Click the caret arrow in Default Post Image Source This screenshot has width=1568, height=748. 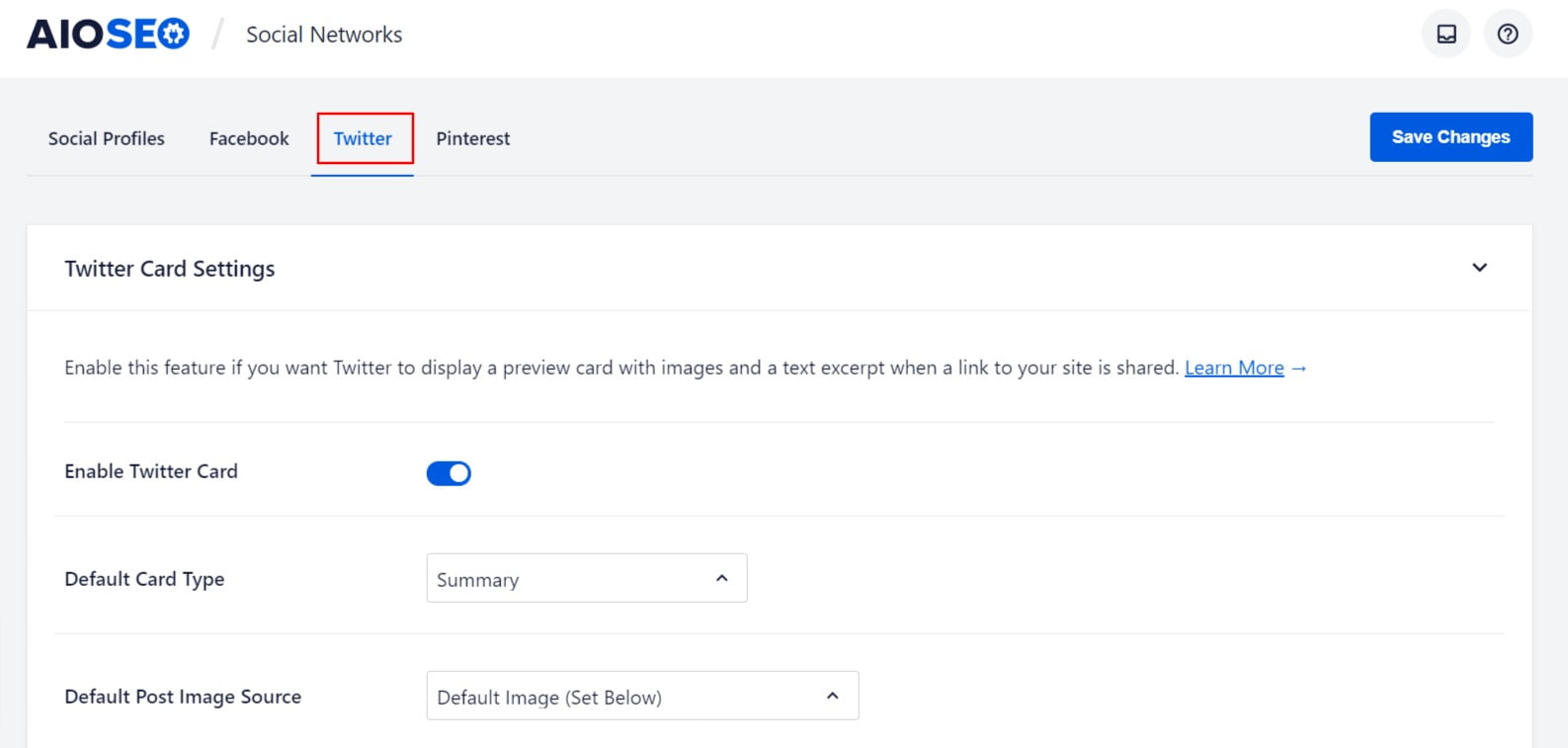(x=833, y=697)
